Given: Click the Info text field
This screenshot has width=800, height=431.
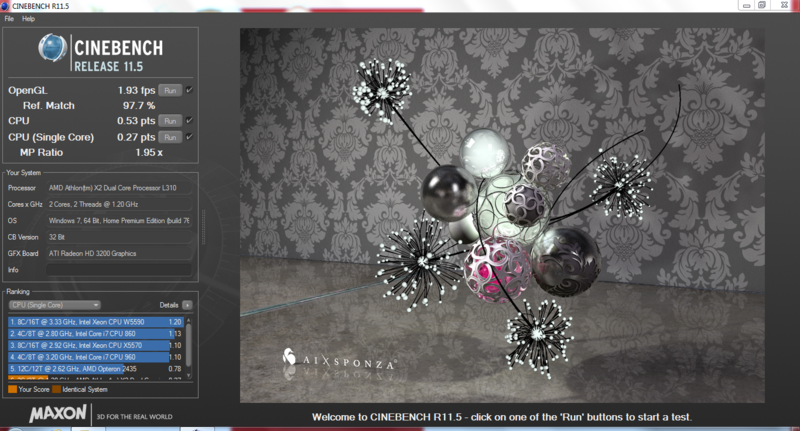Looking at the screenshot, I should pos(119,270).
